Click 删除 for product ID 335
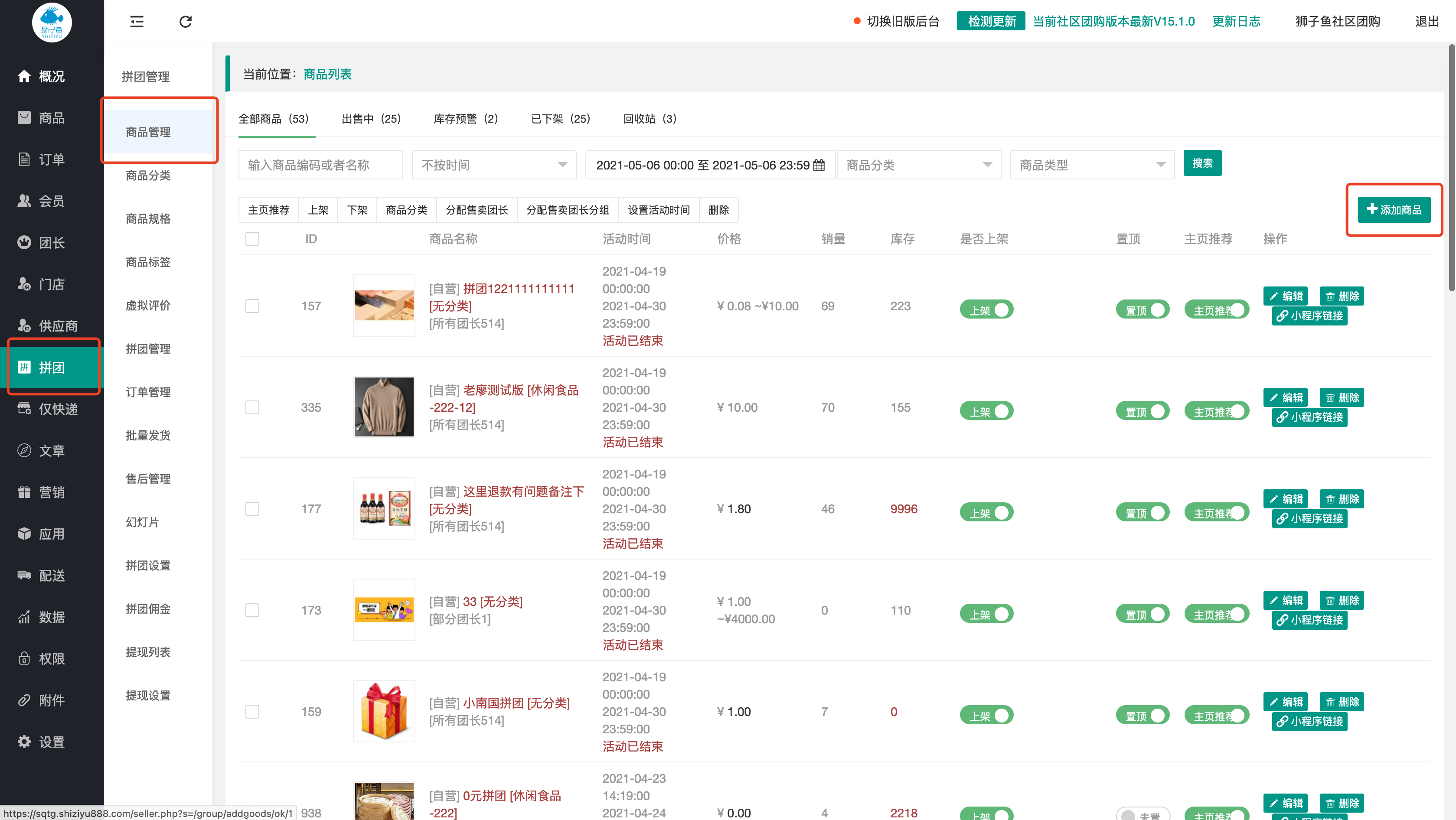 point(1342,397)
